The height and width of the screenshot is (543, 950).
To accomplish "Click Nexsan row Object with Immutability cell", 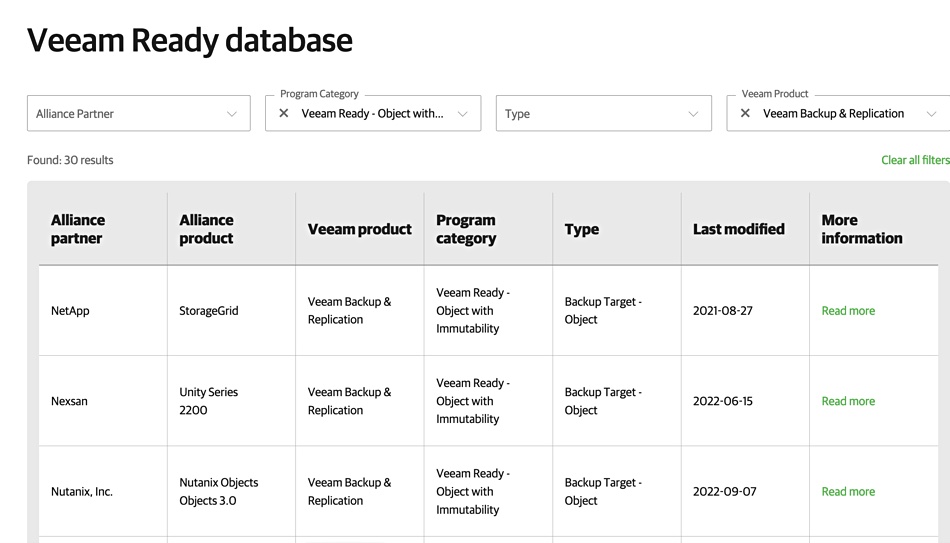I will pos(488,401).
